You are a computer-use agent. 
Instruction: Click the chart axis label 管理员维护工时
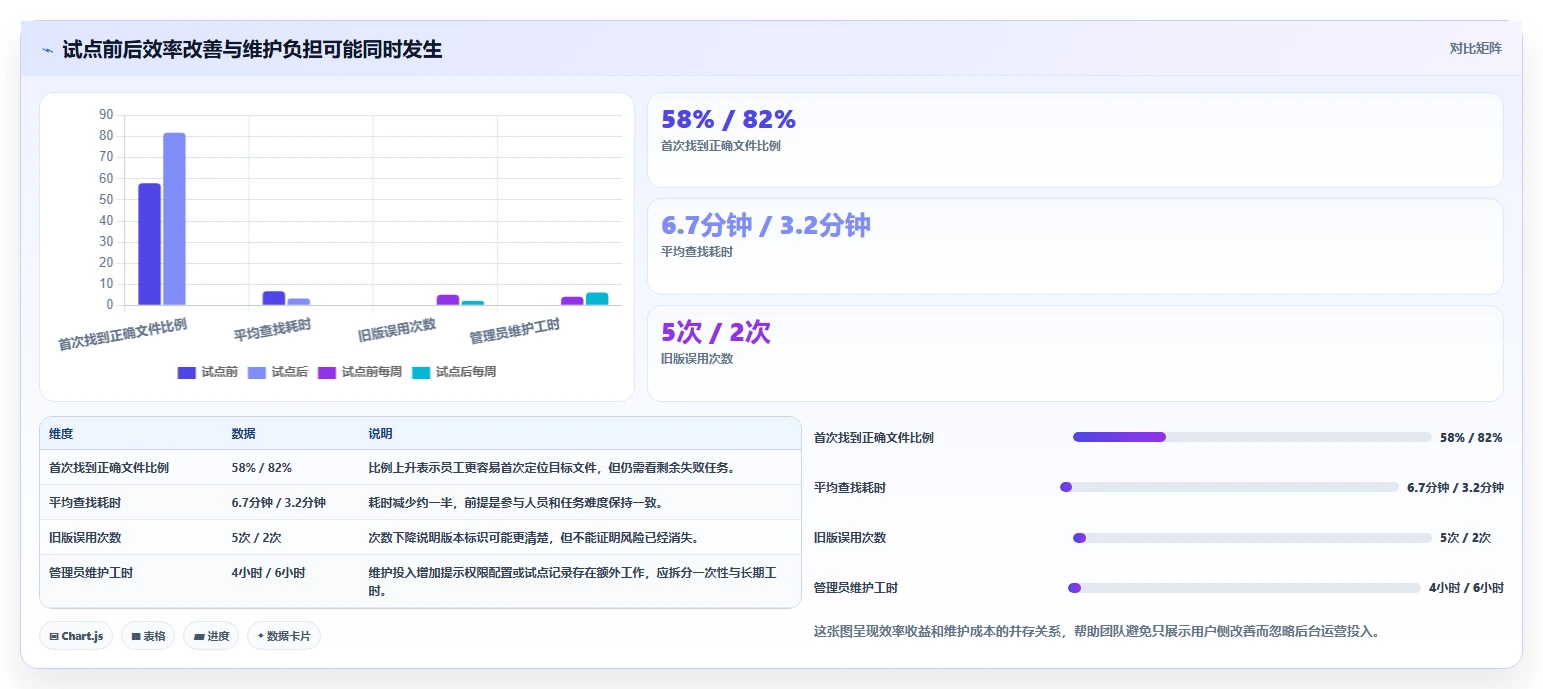514,332
